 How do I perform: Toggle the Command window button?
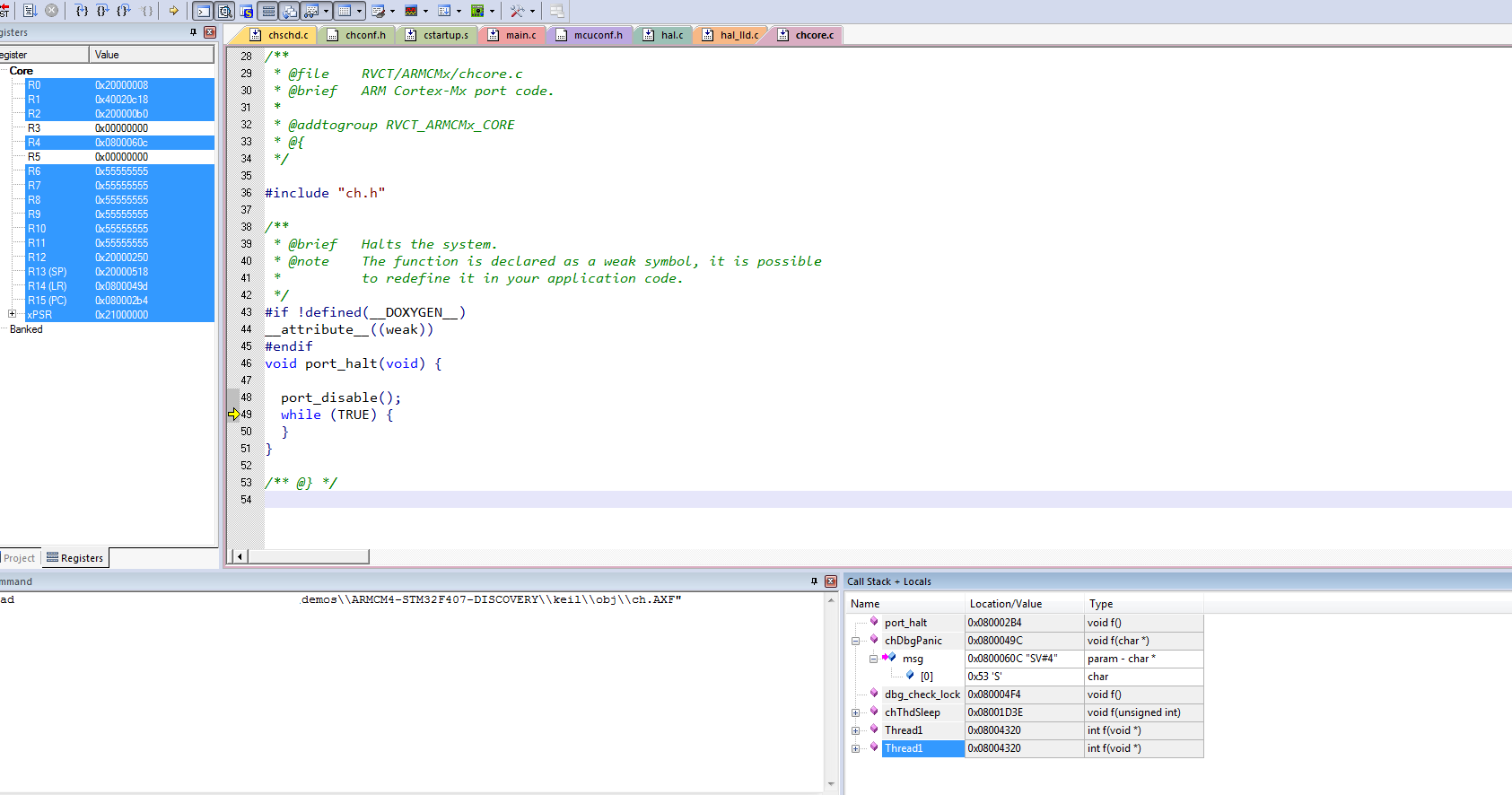pos(203,12)
